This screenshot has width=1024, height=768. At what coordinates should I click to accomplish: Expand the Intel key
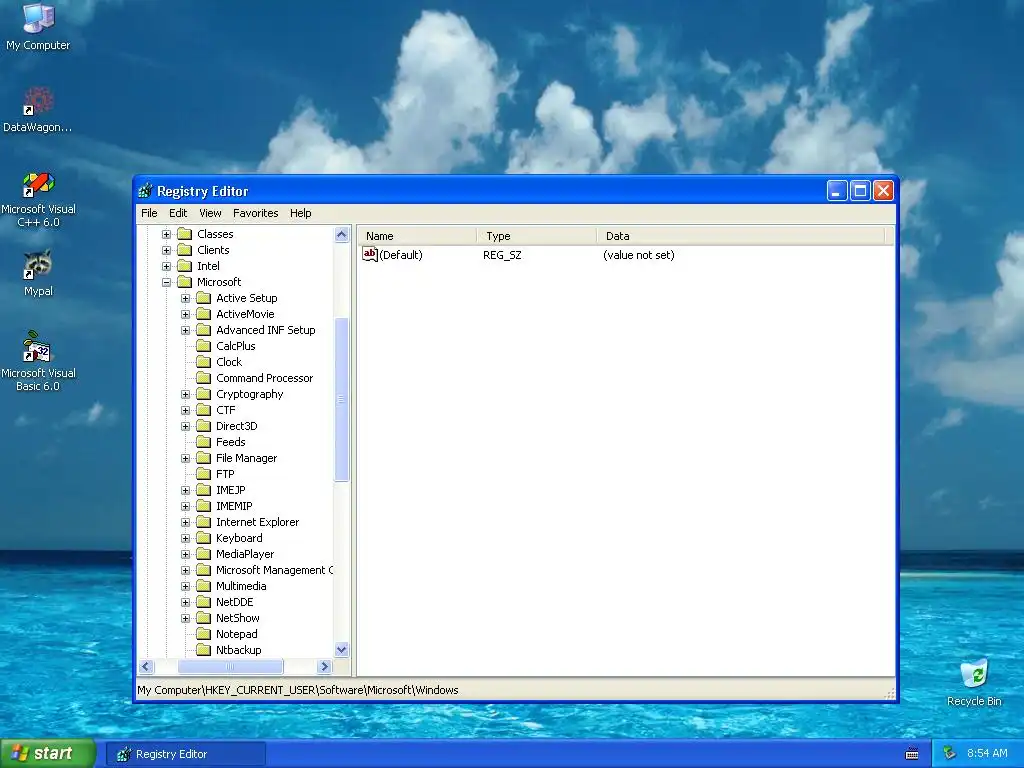167,266
